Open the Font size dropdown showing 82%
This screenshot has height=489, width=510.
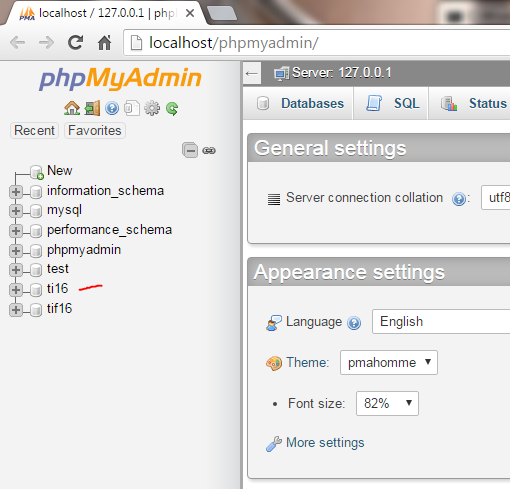[387, 403]
